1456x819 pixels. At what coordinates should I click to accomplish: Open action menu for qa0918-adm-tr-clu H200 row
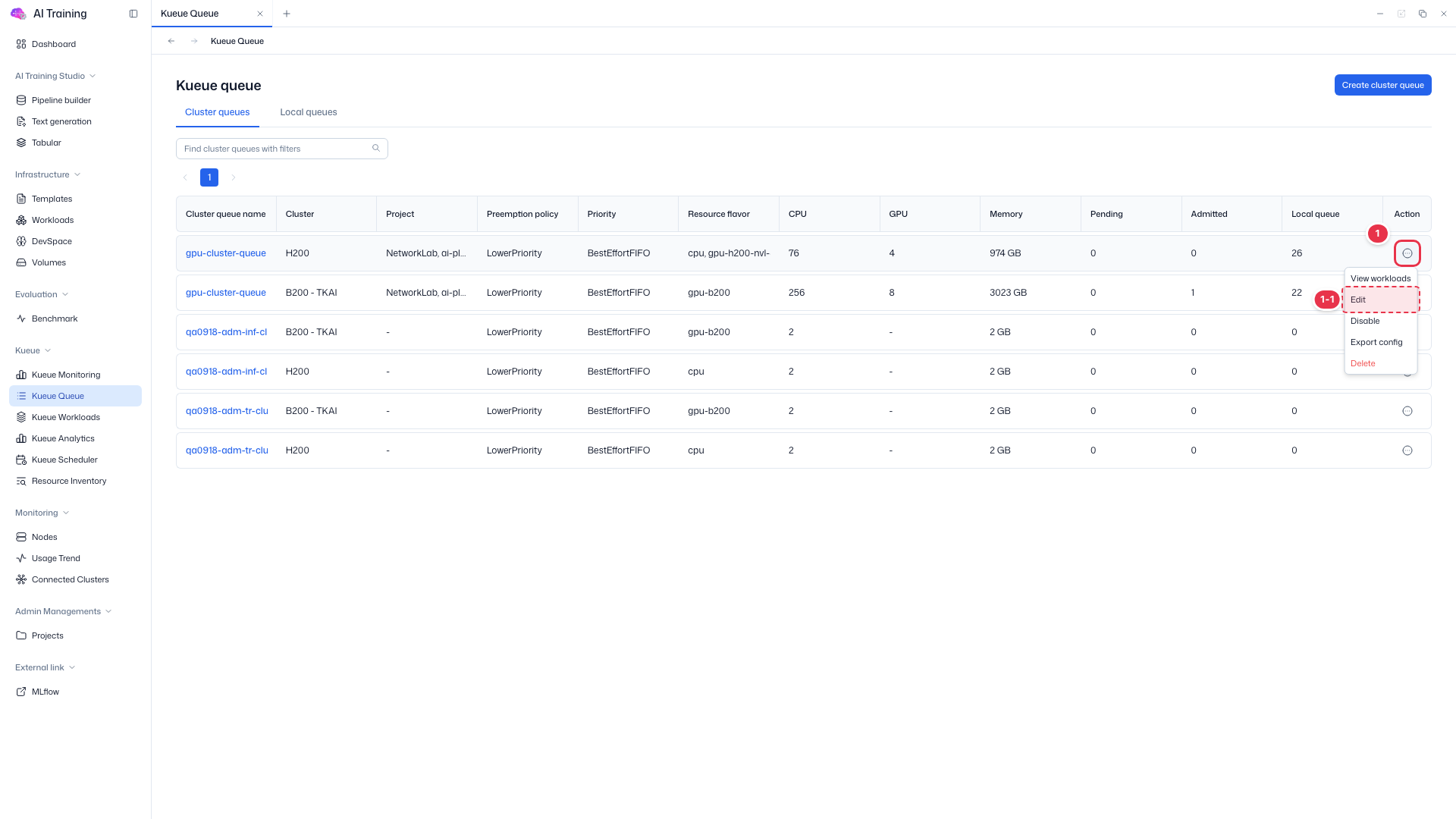click(1407, 450)
